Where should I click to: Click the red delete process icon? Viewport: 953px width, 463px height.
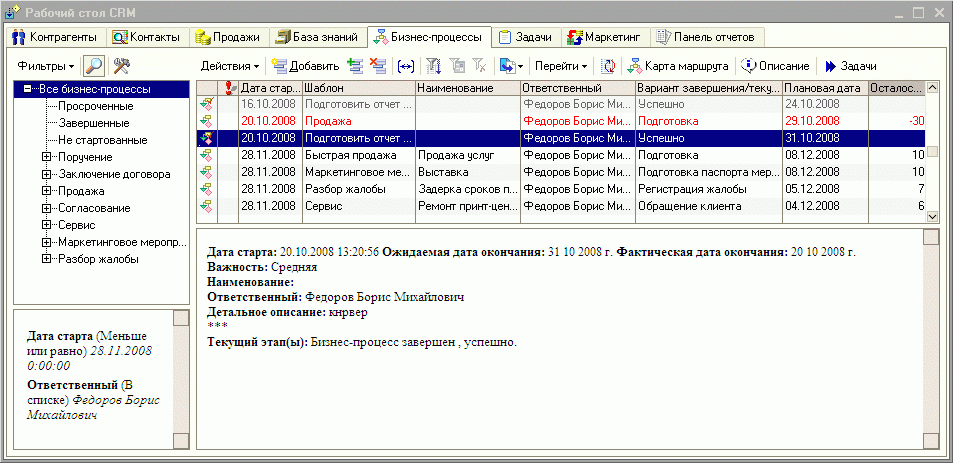click(377, 66)
